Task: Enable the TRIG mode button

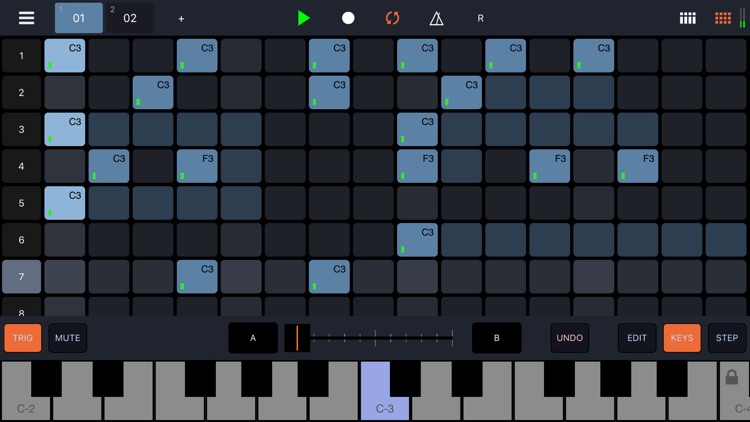Action: (x=22, y=338)
